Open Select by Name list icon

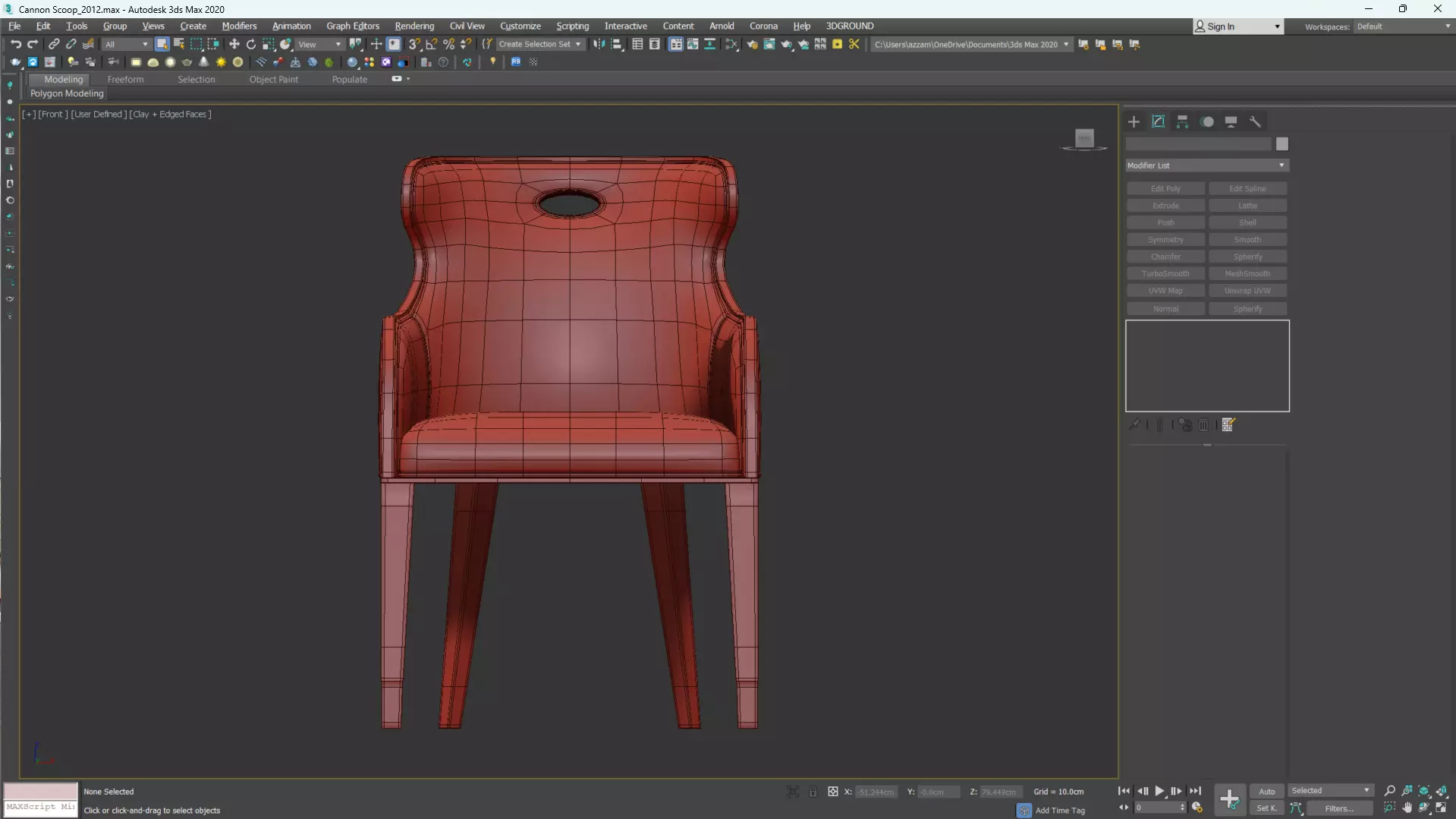179,44
